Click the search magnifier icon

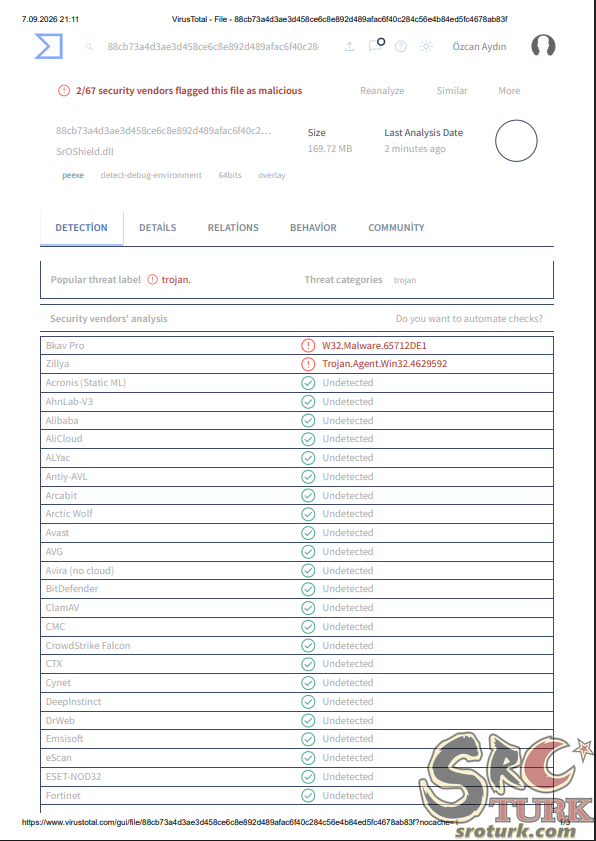pos(90,47)
